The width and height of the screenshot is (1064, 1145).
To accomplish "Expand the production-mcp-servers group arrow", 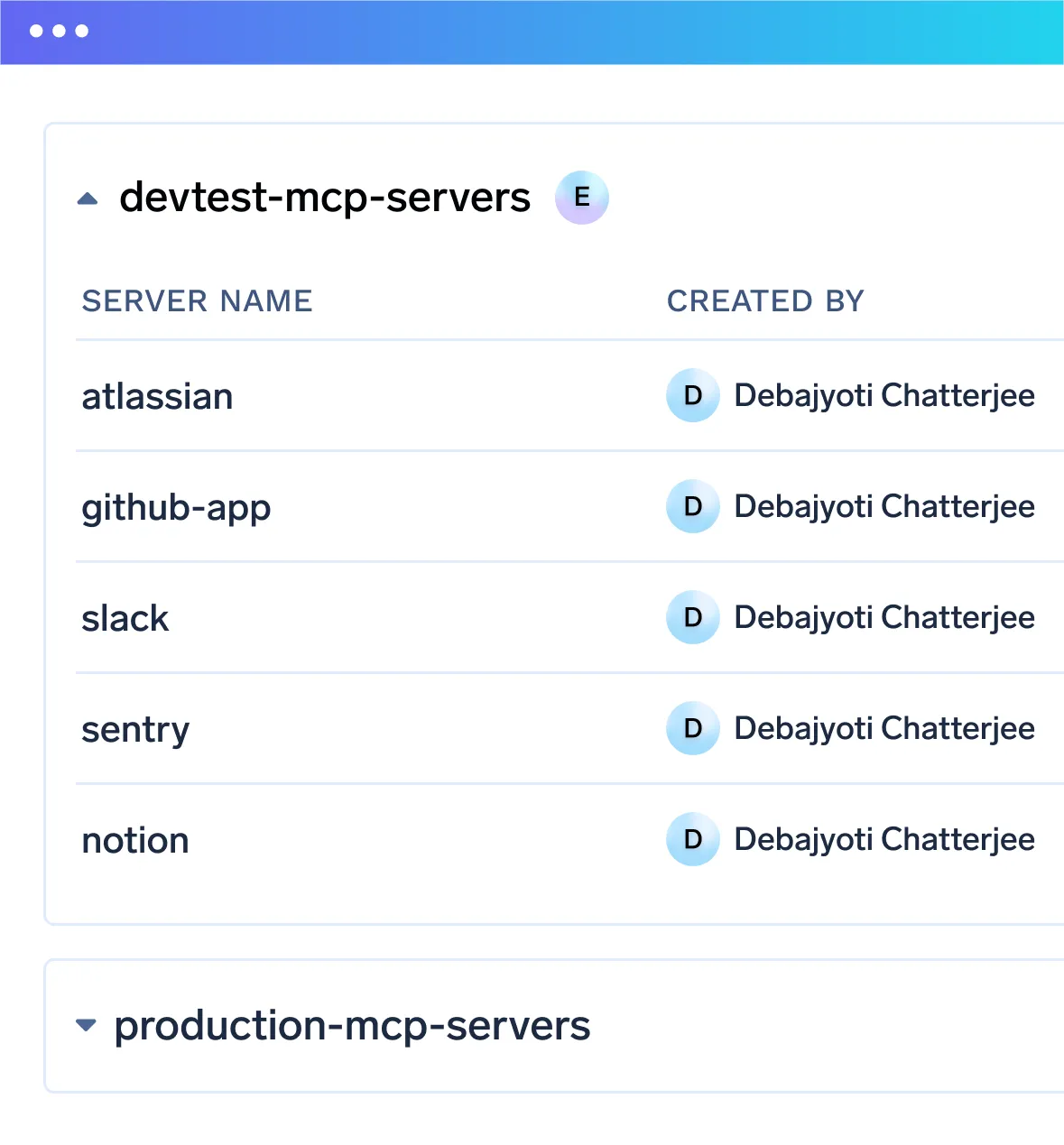I will coord(87,1025).
